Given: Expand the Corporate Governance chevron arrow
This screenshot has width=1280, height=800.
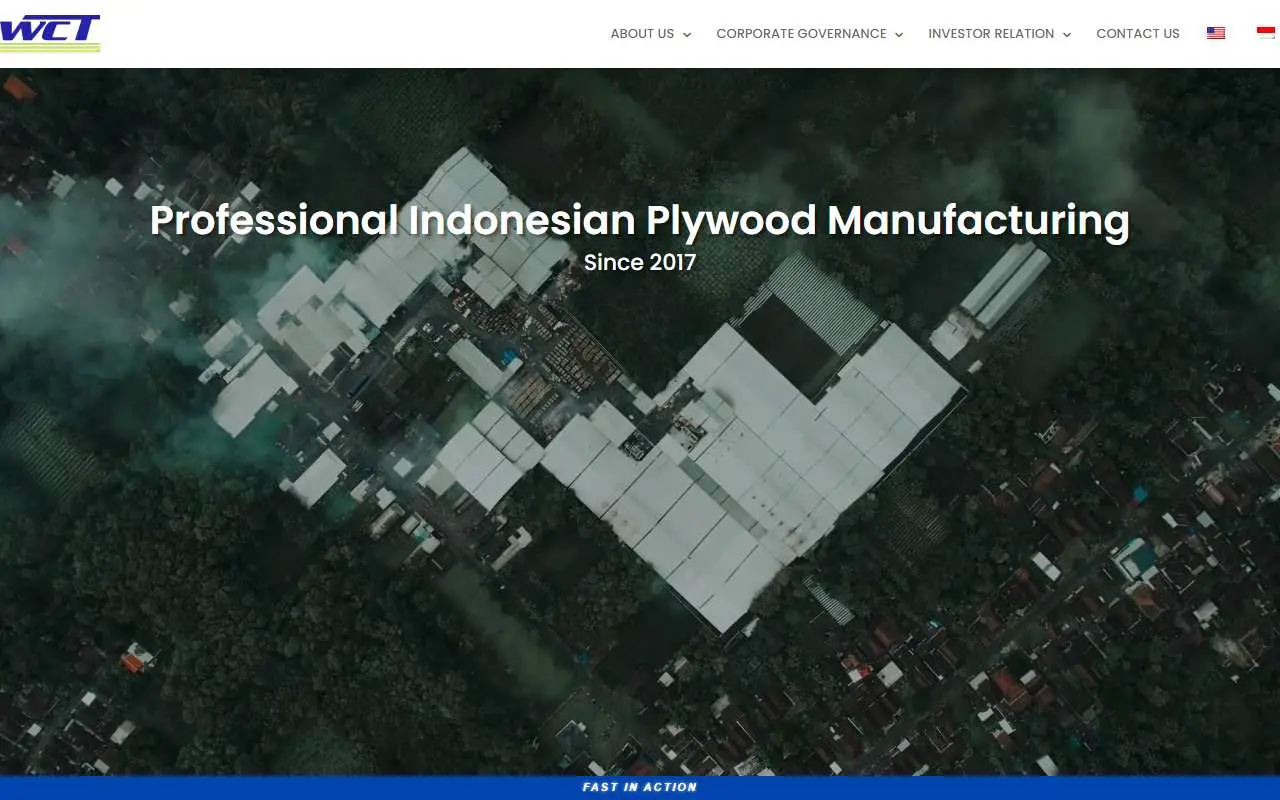Looking at the screenshot, I should pos(899,34).
